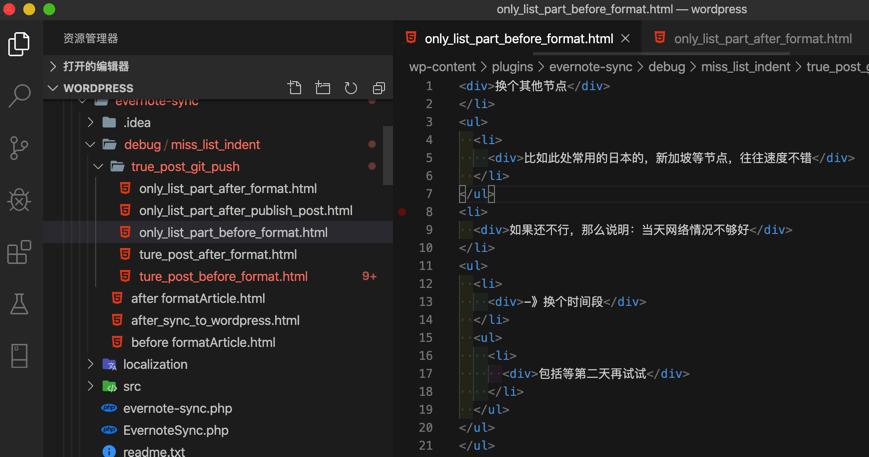Click the info icon of readme.txt

coord(109,451)
